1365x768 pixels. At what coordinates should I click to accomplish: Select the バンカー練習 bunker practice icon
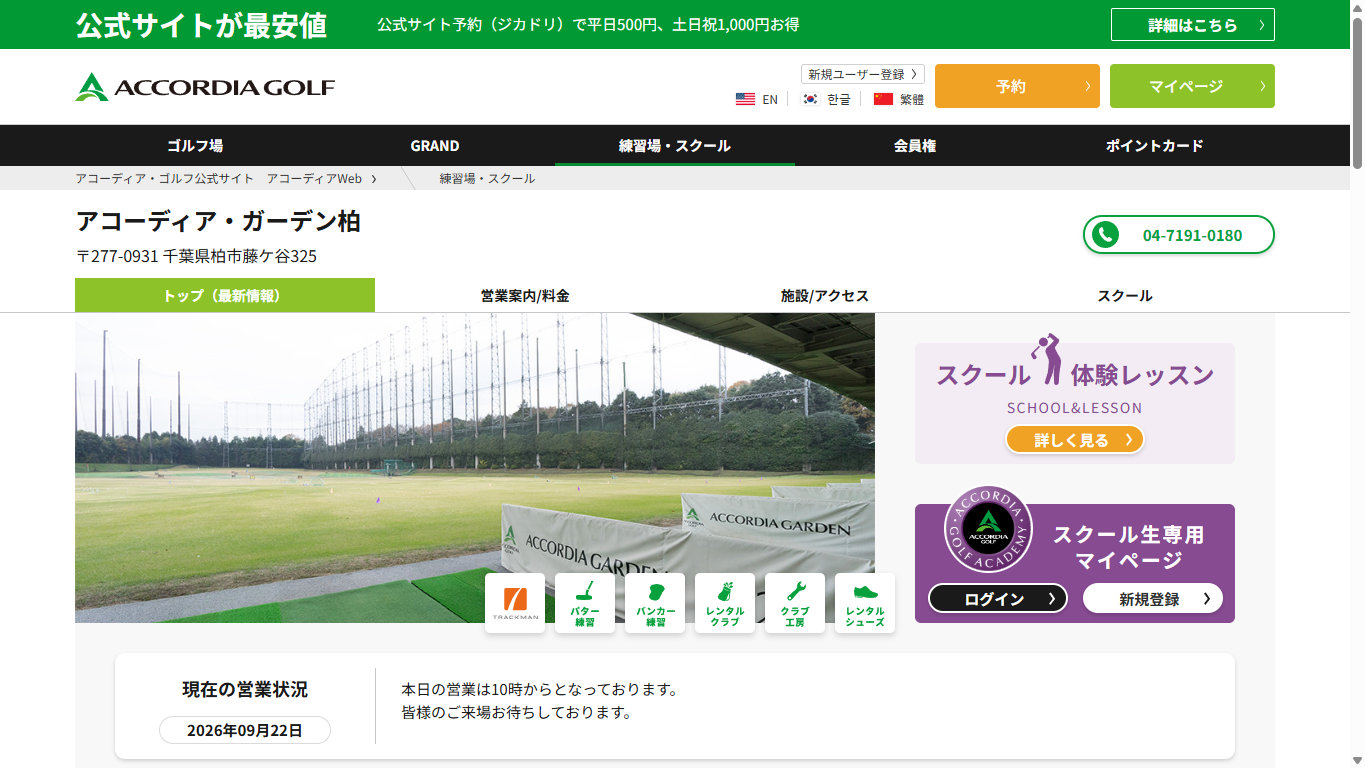[x=655, y=603]
